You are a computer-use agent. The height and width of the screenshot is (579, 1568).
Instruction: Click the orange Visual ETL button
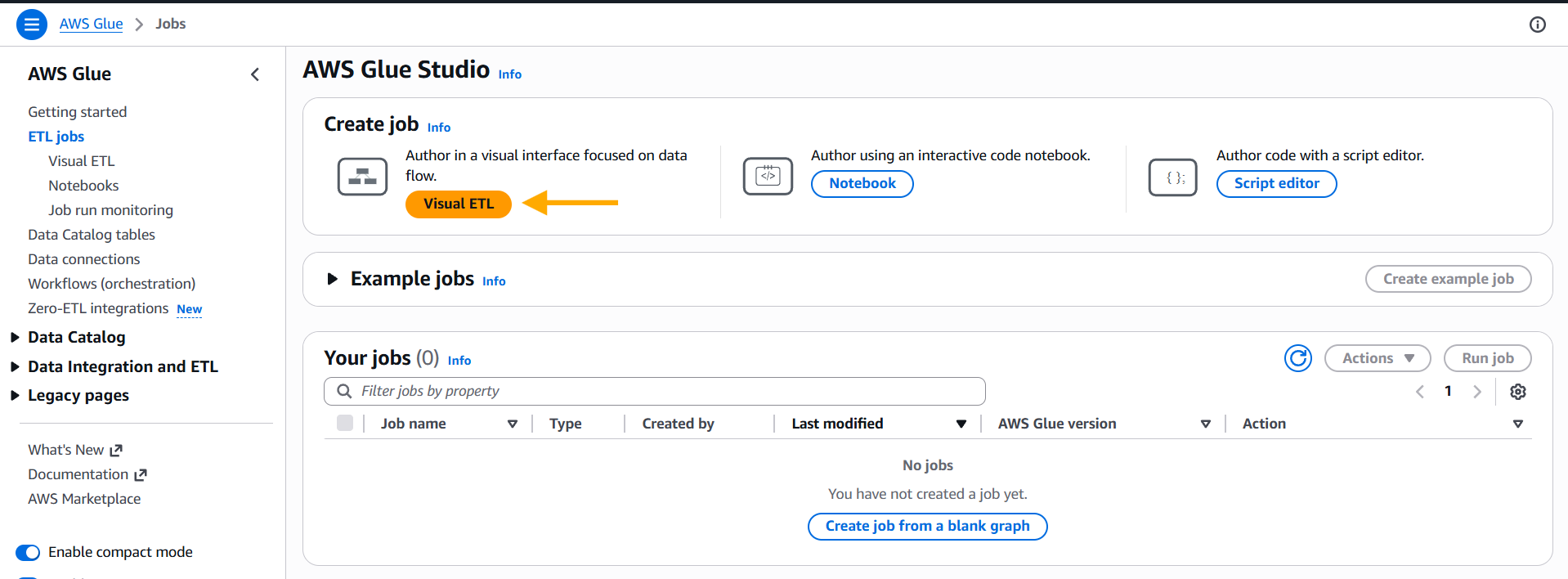[459, 204]
